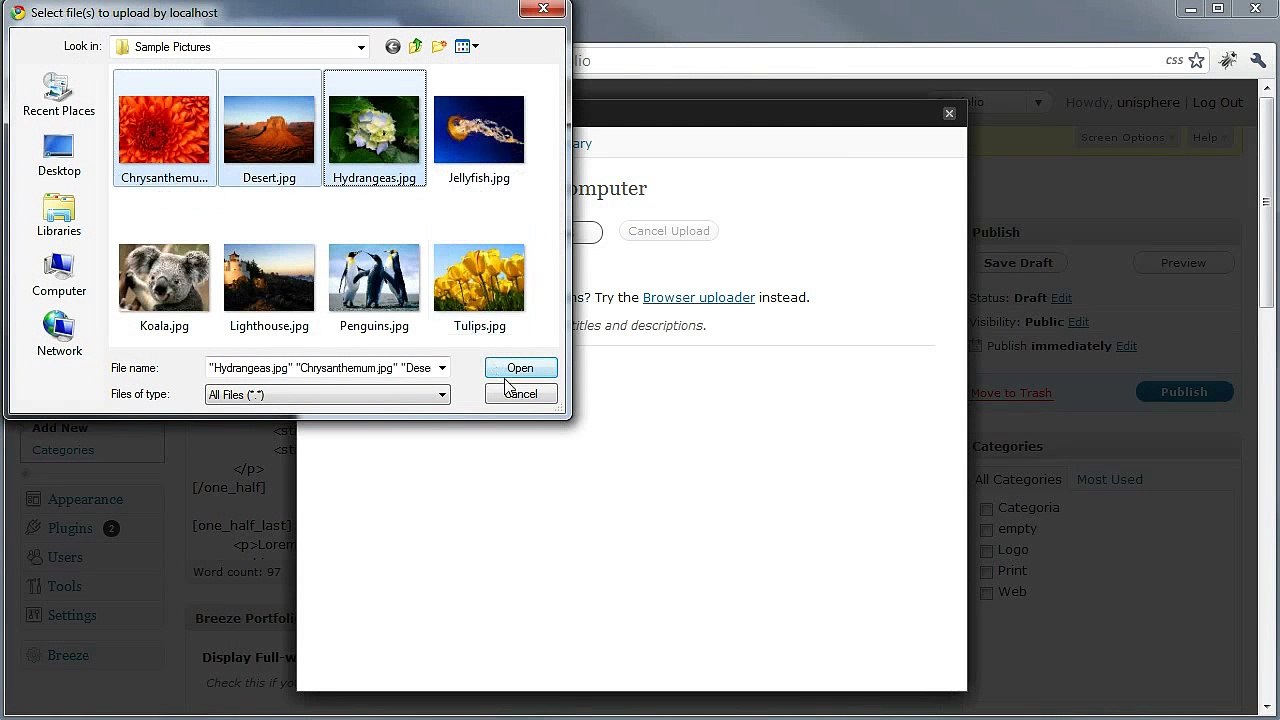The image size is (1280, 720).
Task: Open Recent Places in the sidebar
Action: (59, 97)
